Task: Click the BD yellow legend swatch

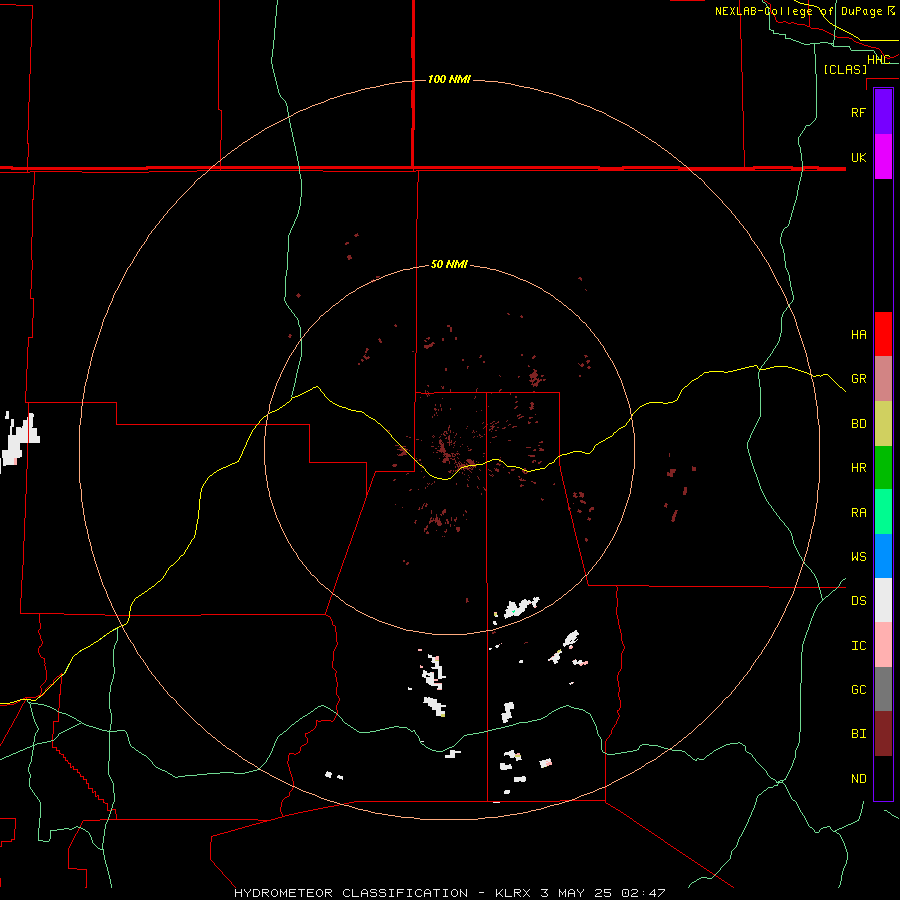Action: tap(883, 424)
